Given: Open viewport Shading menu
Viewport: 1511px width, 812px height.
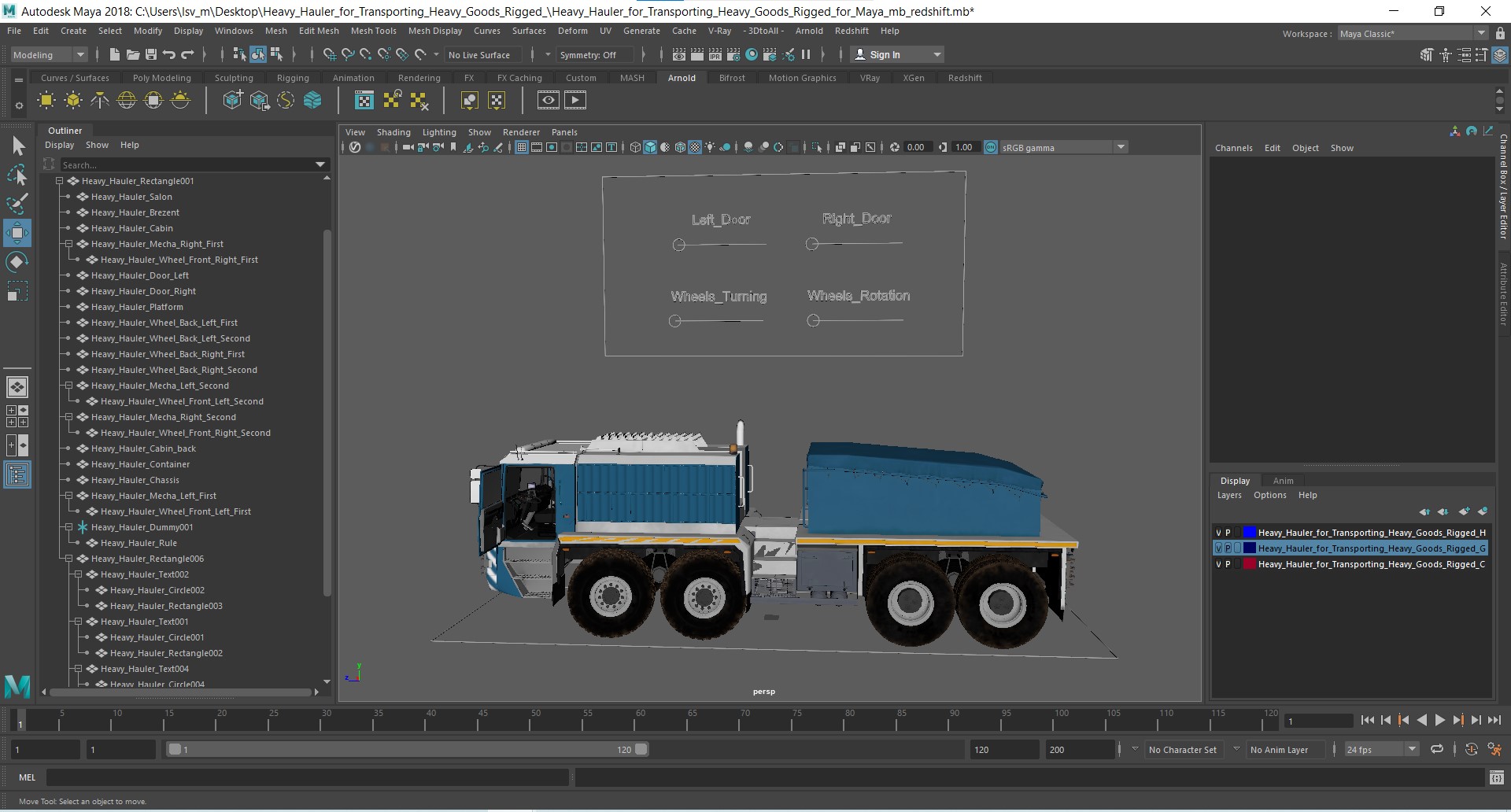Looking at the screenshot, I should (x=393, y=132).
